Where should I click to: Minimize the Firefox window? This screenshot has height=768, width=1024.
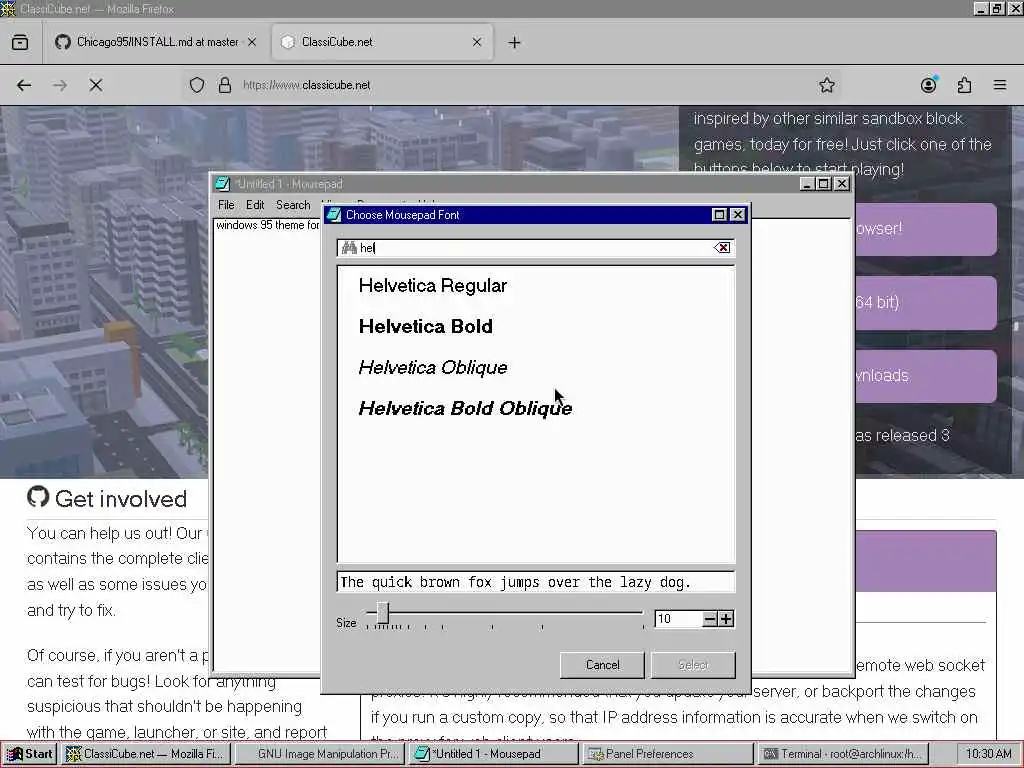pos(980,8)
